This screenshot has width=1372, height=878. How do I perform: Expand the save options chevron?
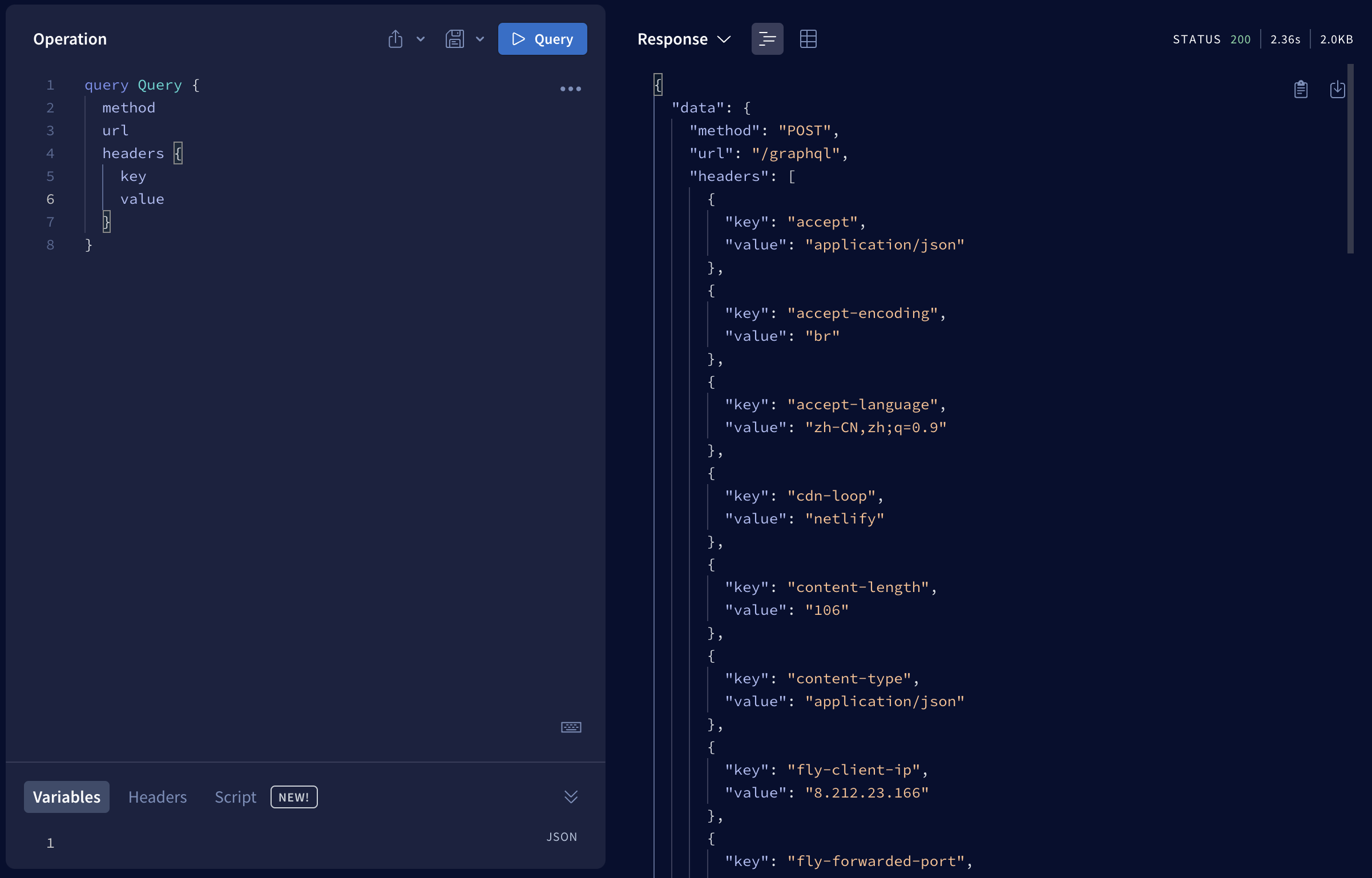[x=480, y=39]
